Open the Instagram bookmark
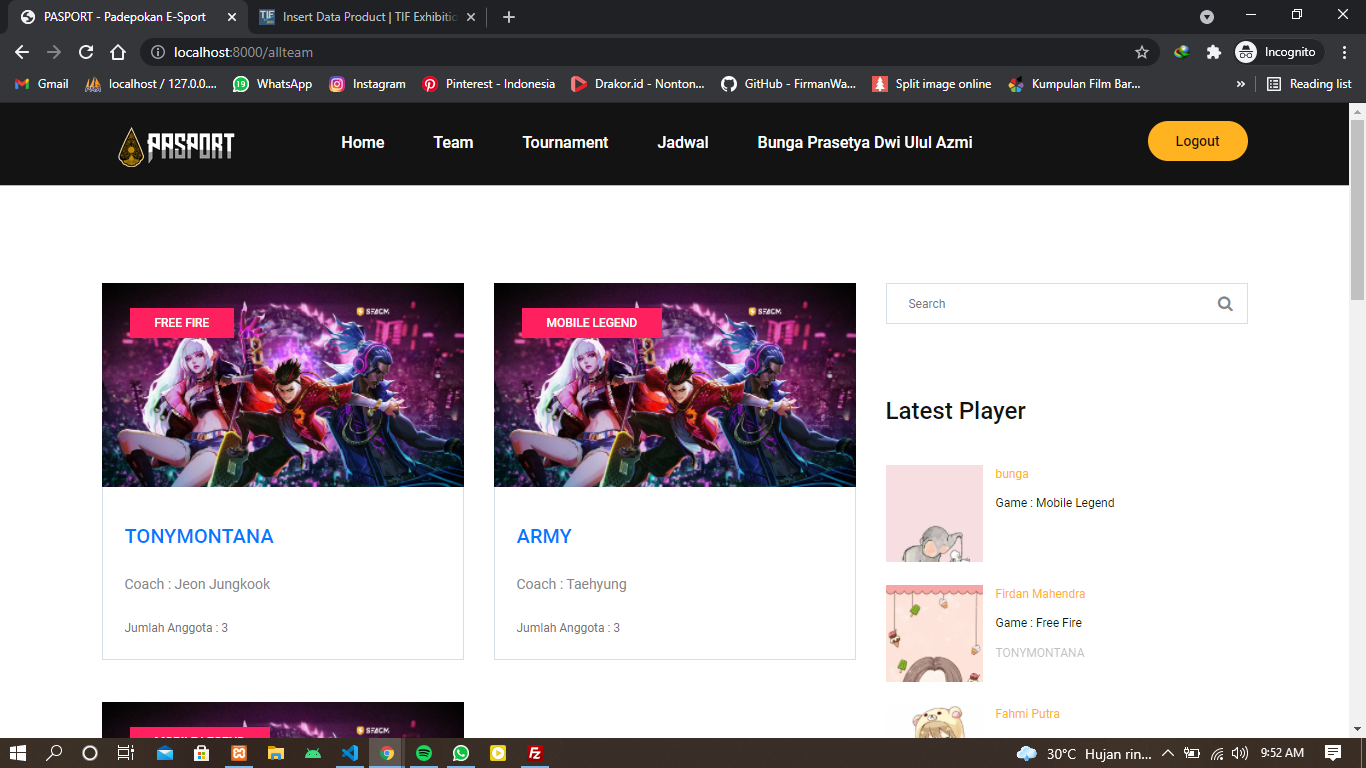This screenshot has height=768, width=1366. tap(367, 84)
